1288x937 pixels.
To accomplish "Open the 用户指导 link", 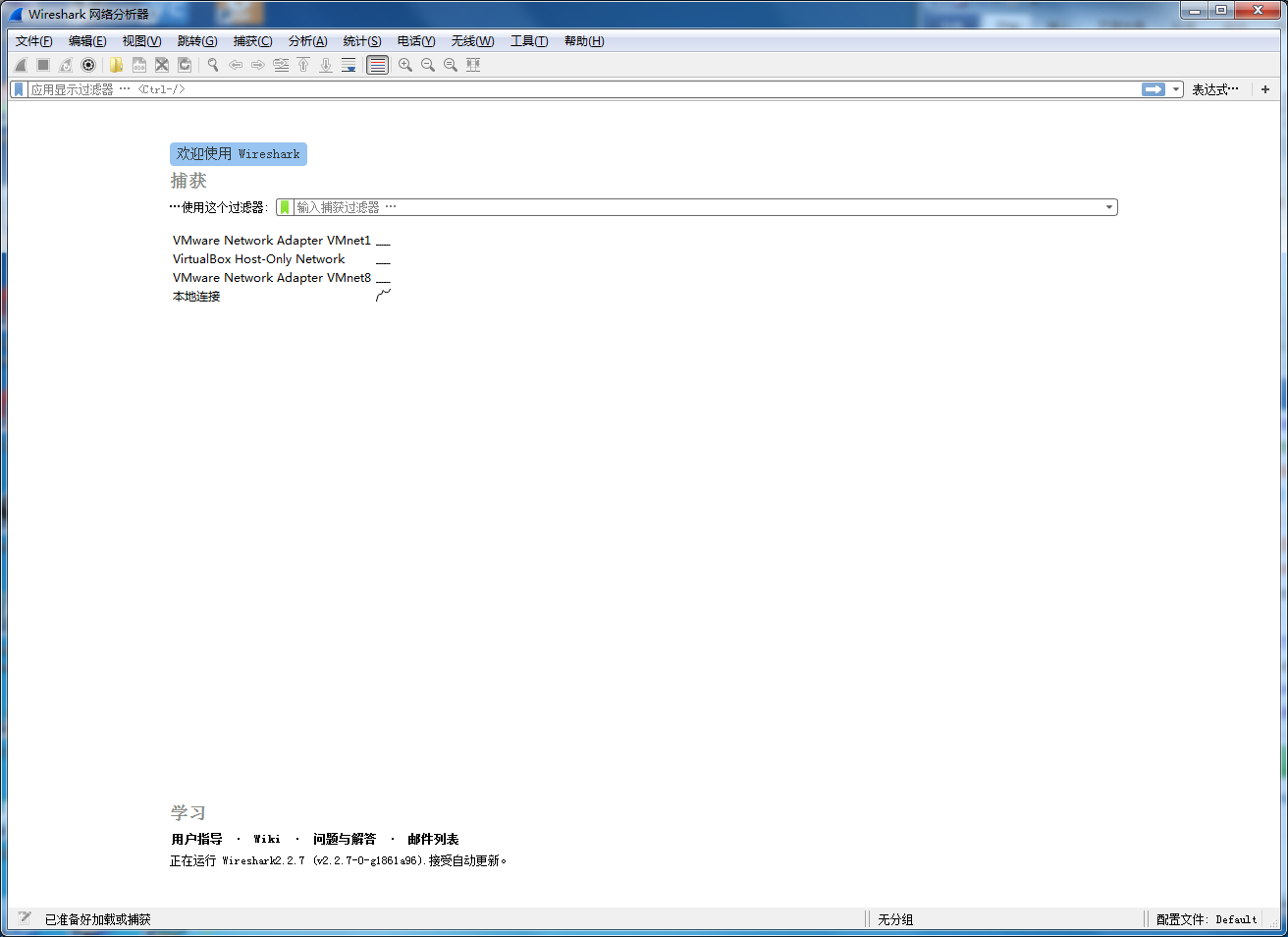I will (x=196, y=839).
